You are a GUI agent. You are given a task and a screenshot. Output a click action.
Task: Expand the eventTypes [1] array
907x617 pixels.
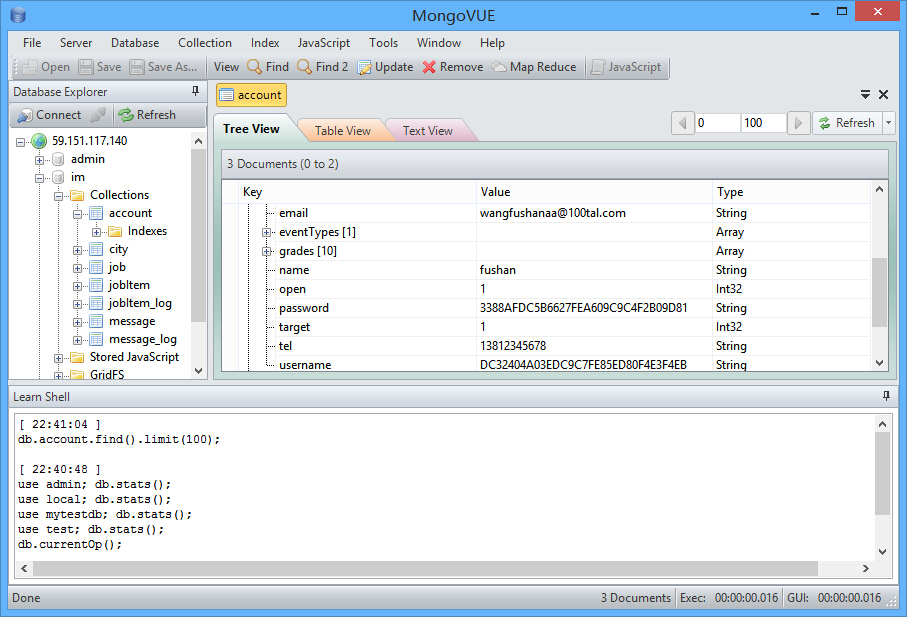266,232
